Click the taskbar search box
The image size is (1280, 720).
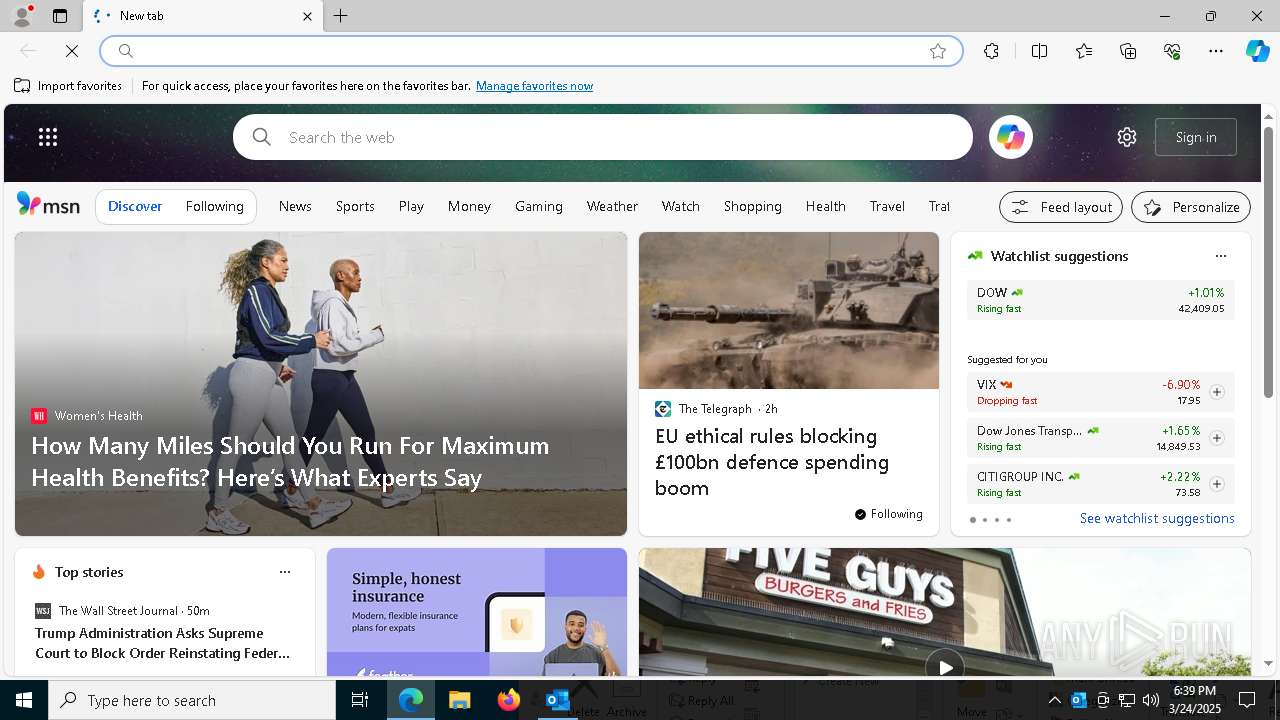[192, 700]
